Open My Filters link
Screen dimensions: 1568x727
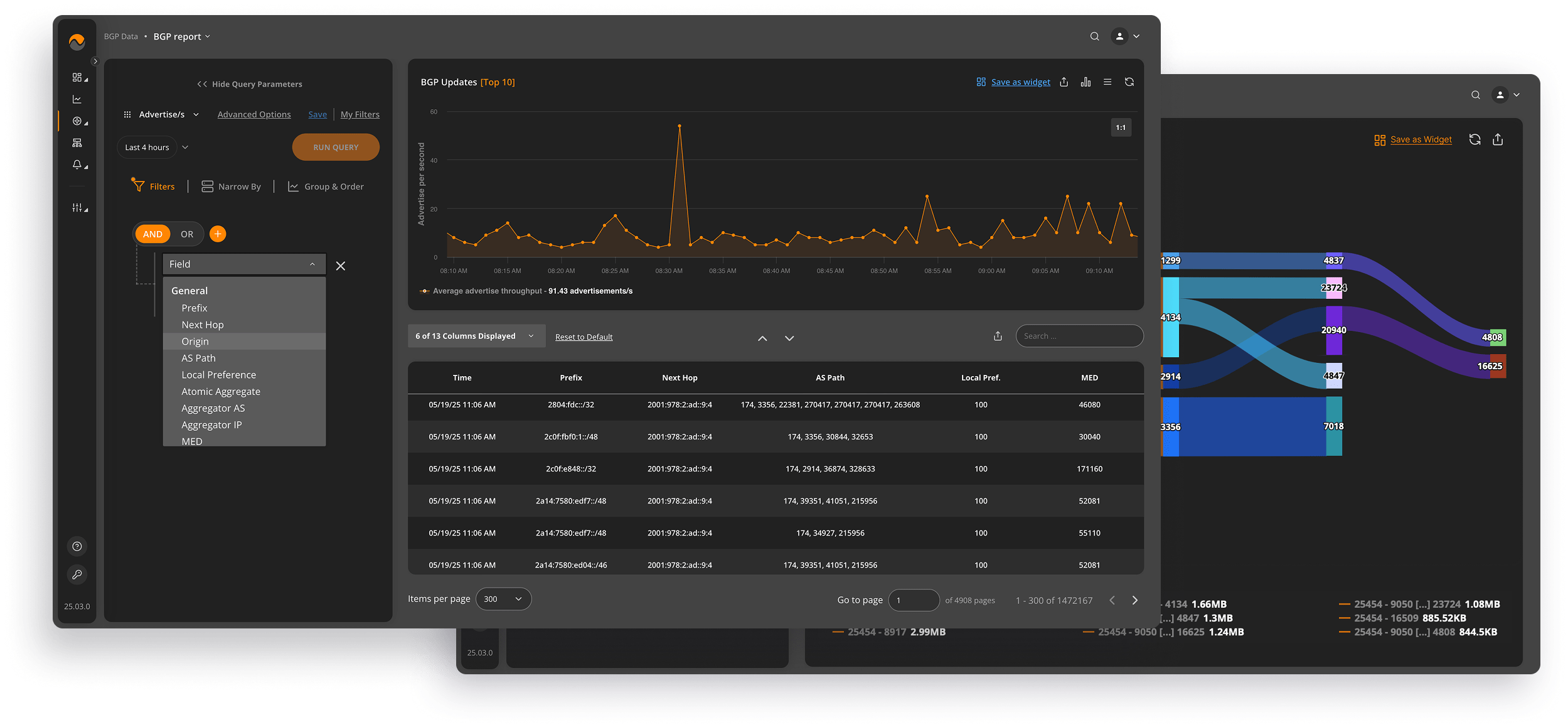coord(360,114)
